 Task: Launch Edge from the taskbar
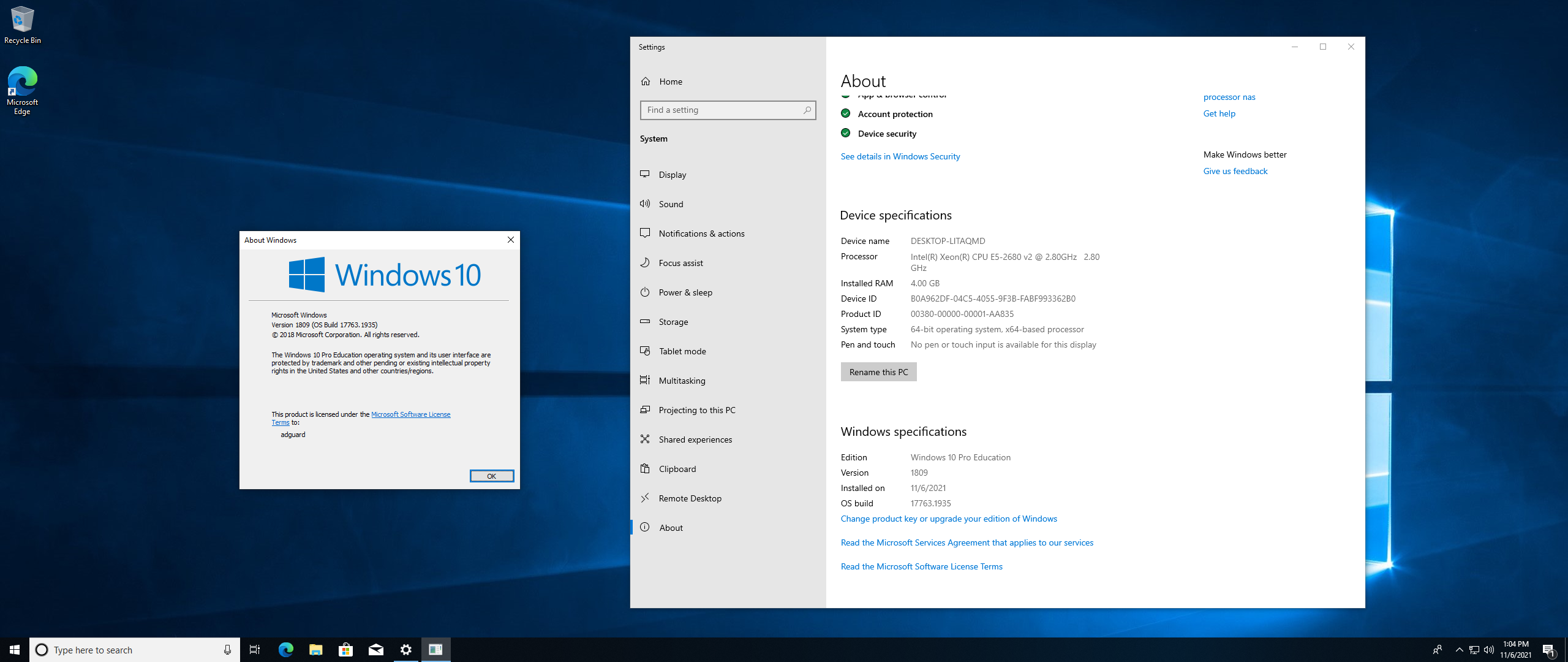pos(285,650)
